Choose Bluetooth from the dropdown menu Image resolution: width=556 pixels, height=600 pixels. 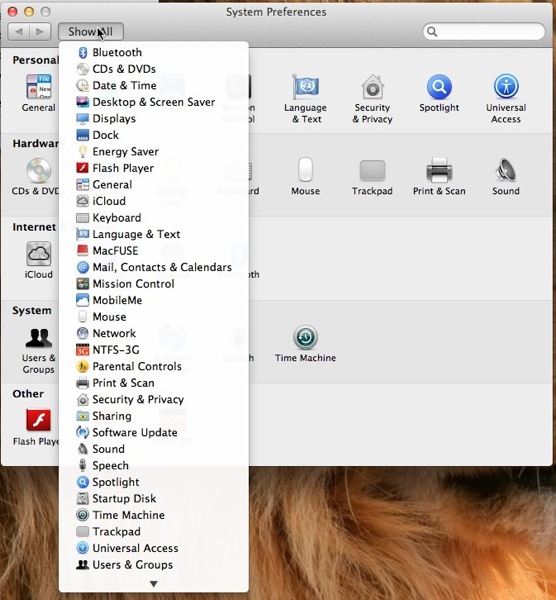(154, 52)
